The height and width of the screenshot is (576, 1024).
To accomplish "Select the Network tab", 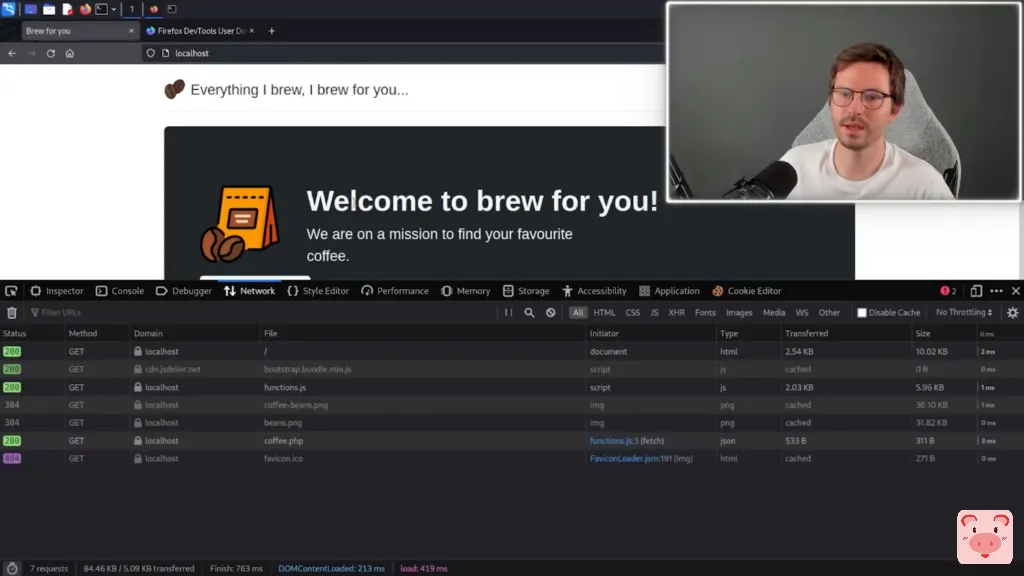I will (249, 291).
